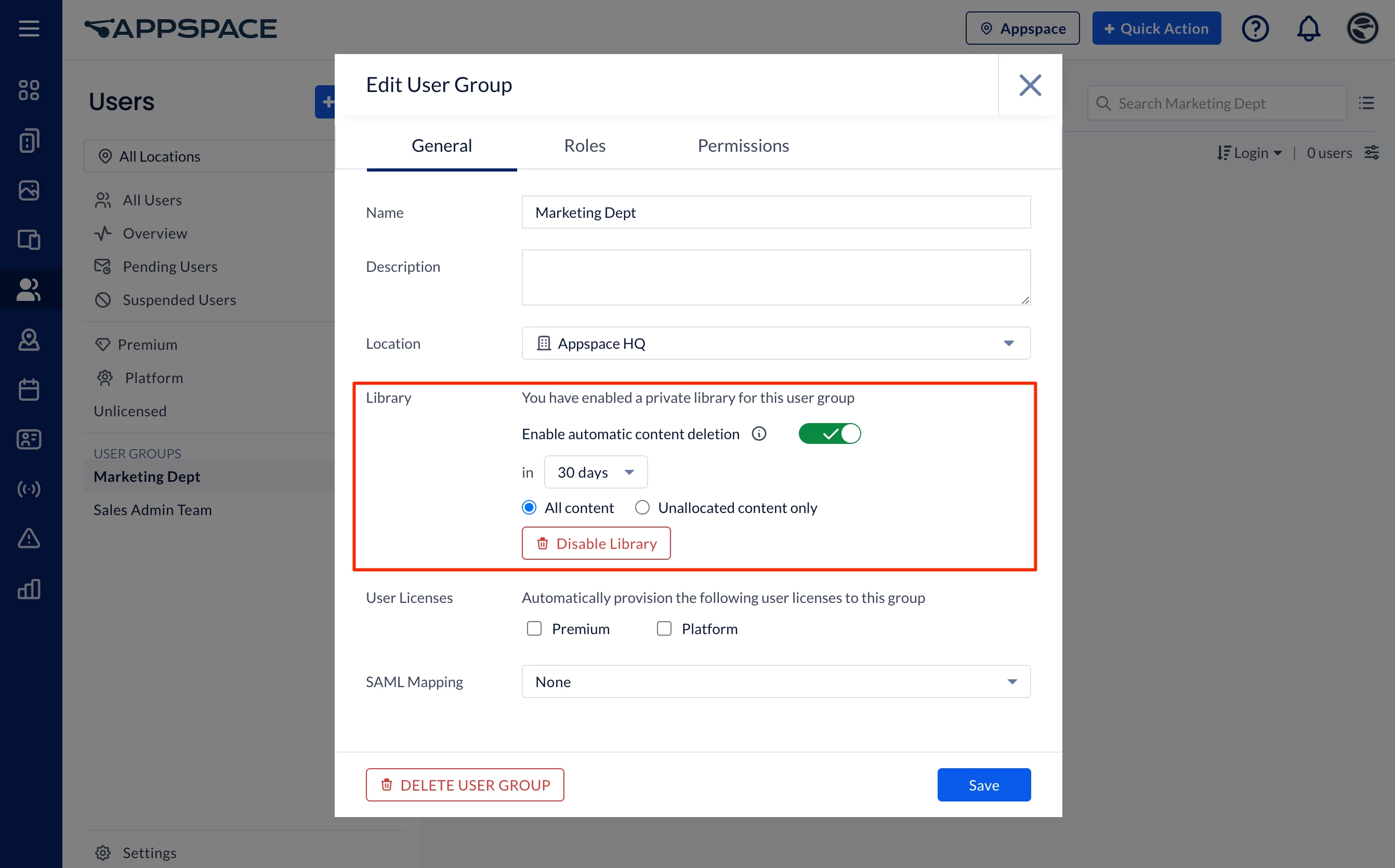Open the calendar icon in left sidebar

[29, 390]
